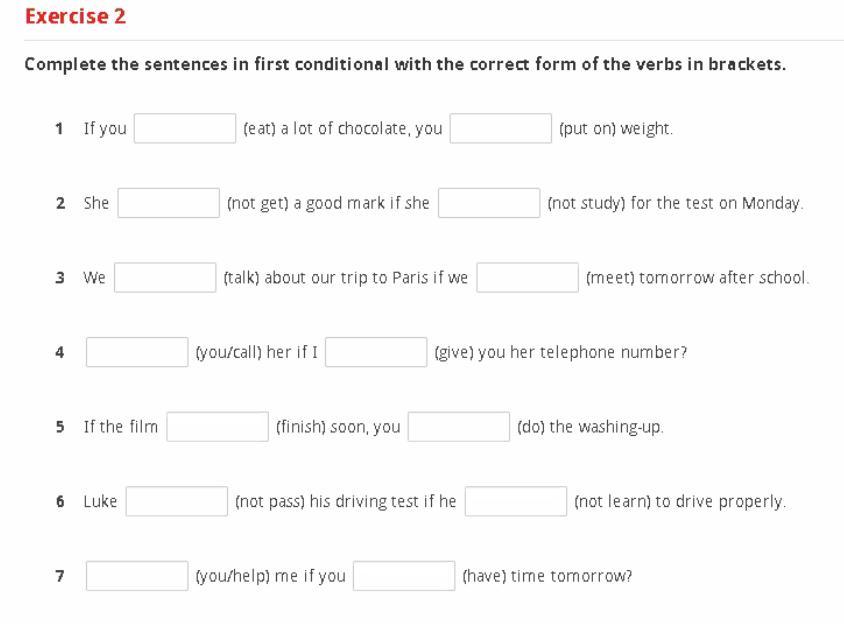
Task: Click the "(meet)" text box
Action: (x=527, y=278)
